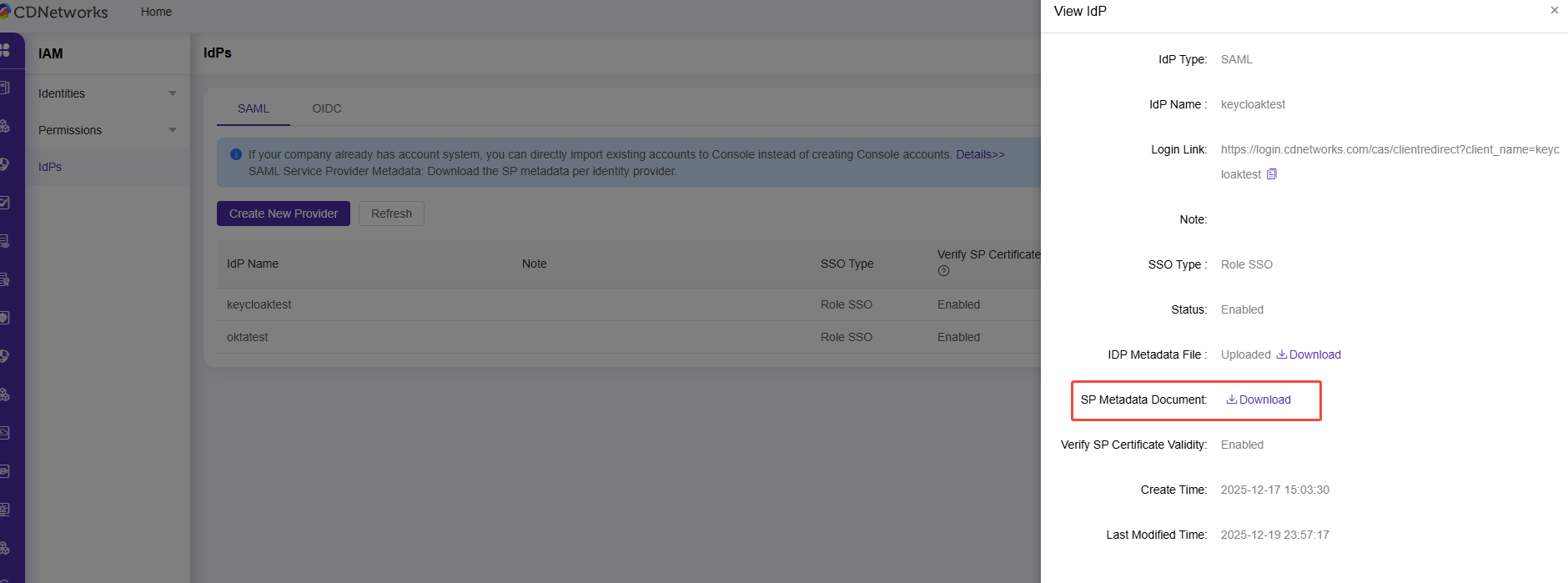Viewport: 1568px width, 583px height.
Task: Click the Login Link URL text
Action: pos(1390,162)
